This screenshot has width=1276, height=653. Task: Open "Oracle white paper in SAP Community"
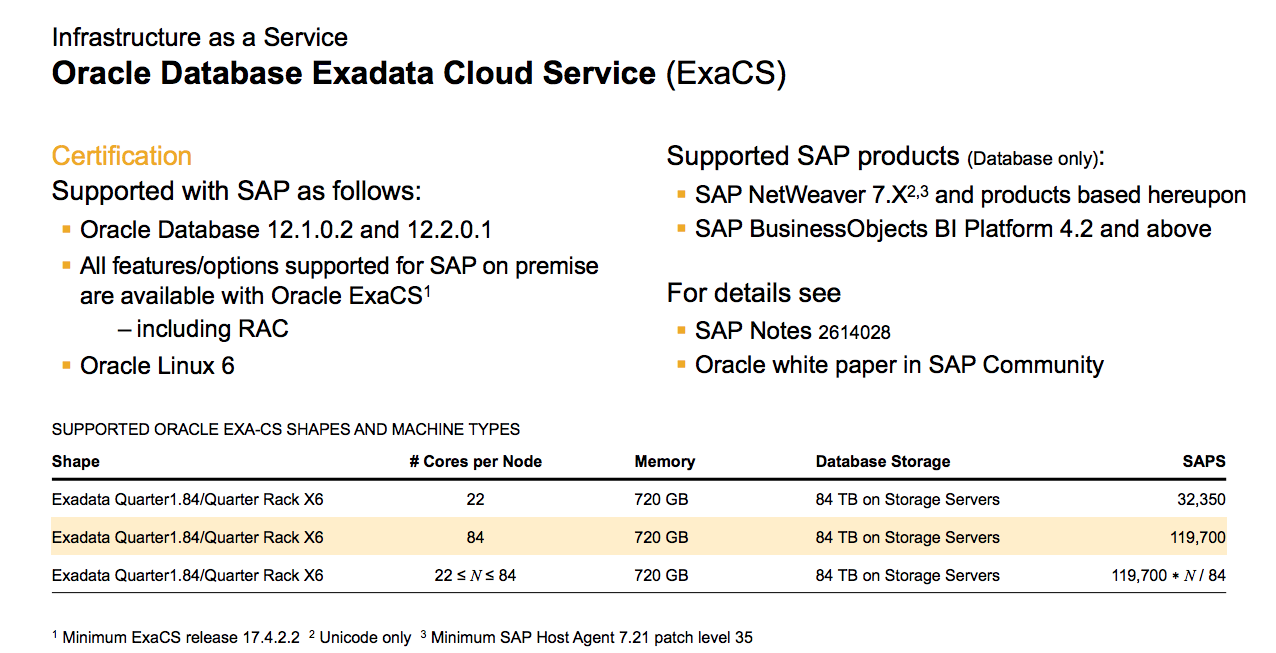coord(899,365)
